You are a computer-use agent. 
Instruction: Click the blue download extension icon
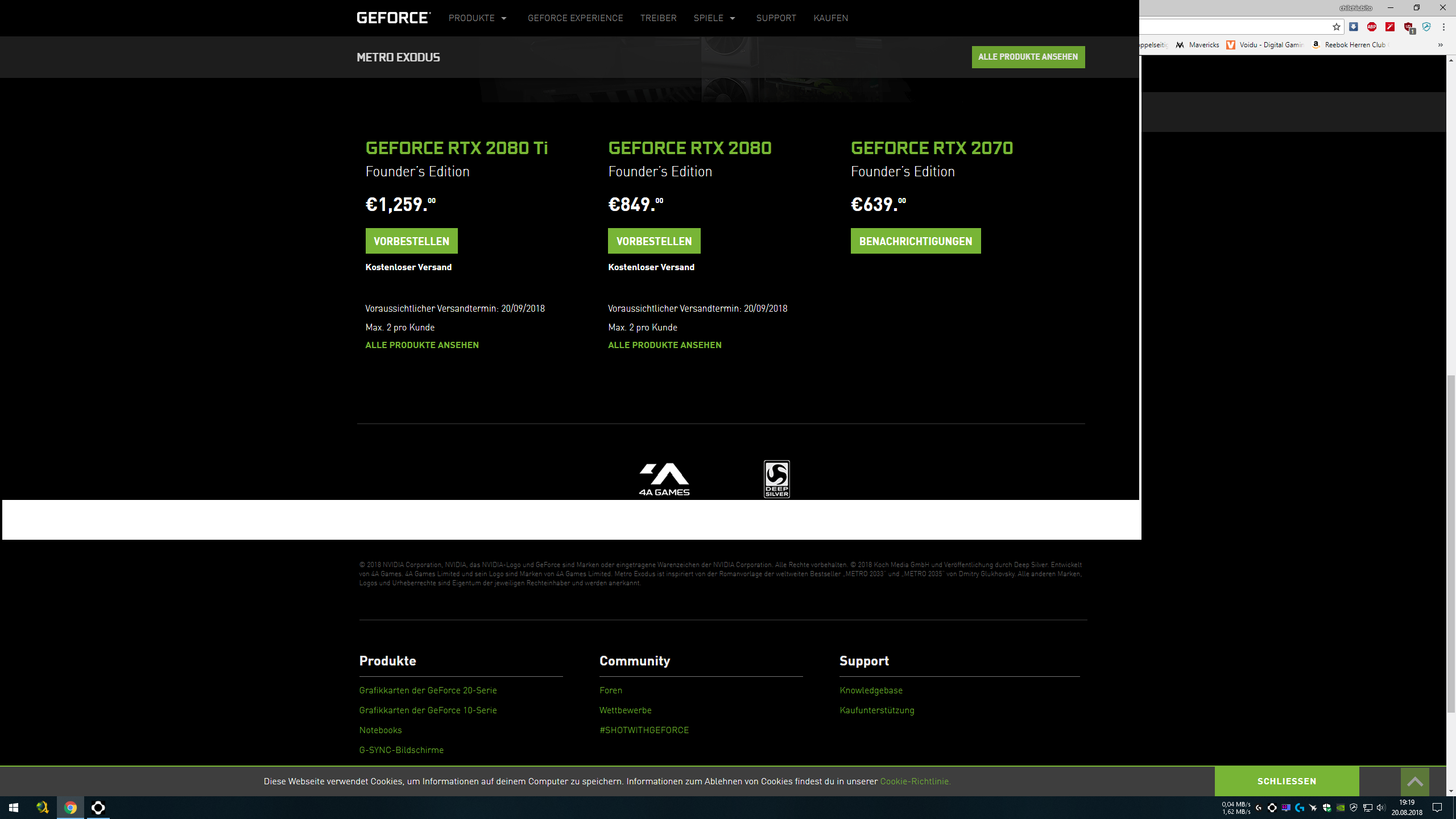1354,27
